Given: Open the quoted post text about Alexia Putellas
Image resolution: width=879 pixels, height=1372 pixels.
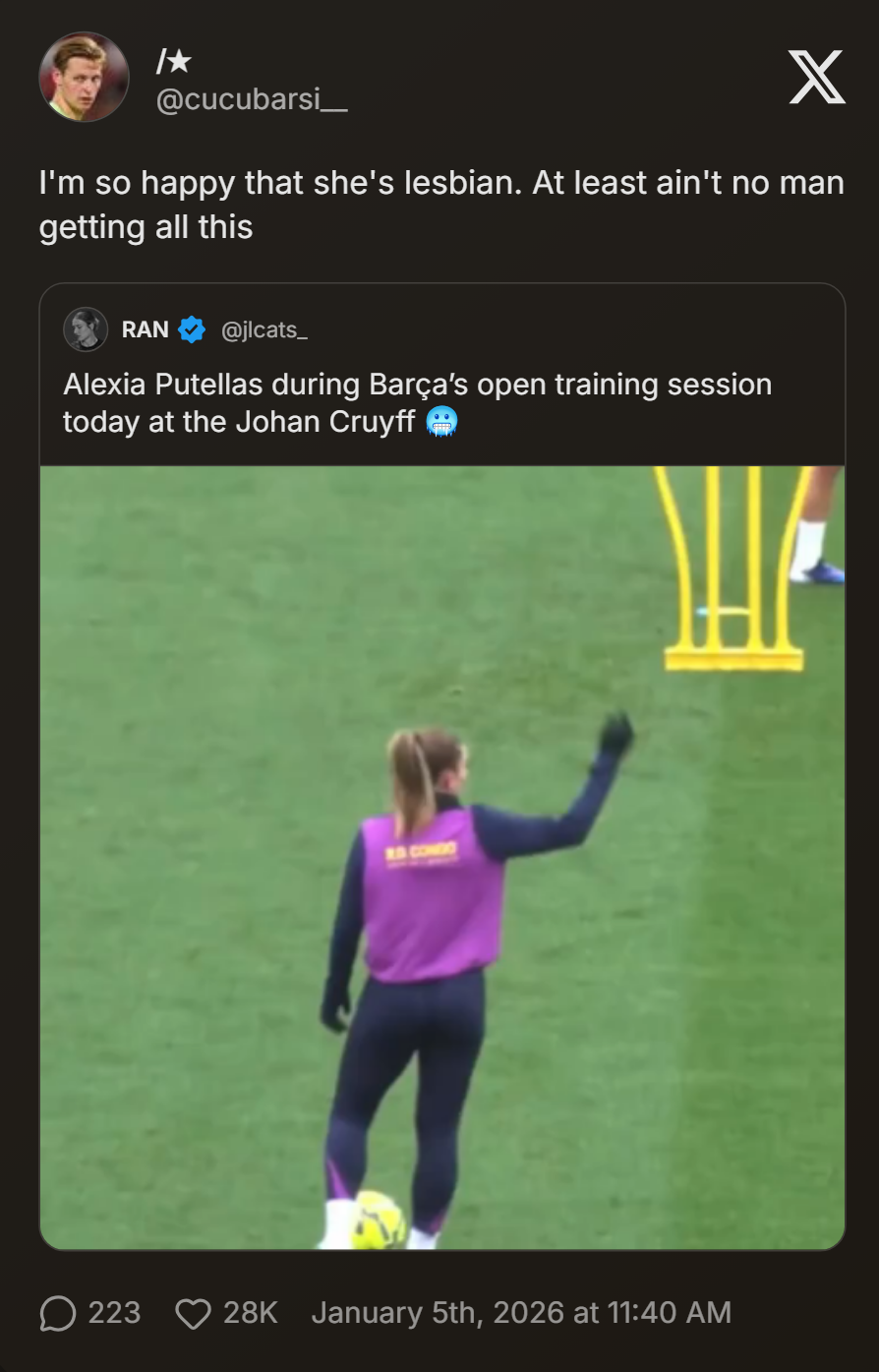Looking at the screenshot, I should click(418, 403).
